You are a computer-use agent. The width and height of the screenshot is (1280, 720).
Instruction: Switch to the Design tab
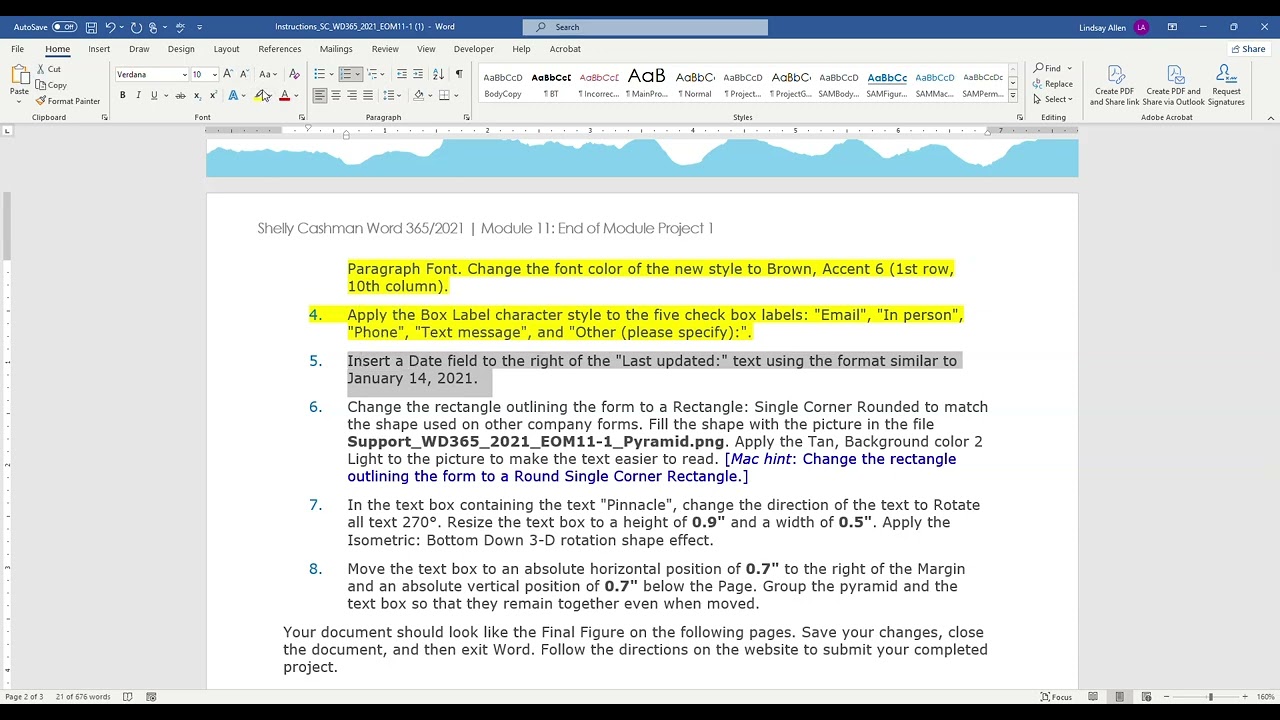pyautogui.click(x=181, y=49)
